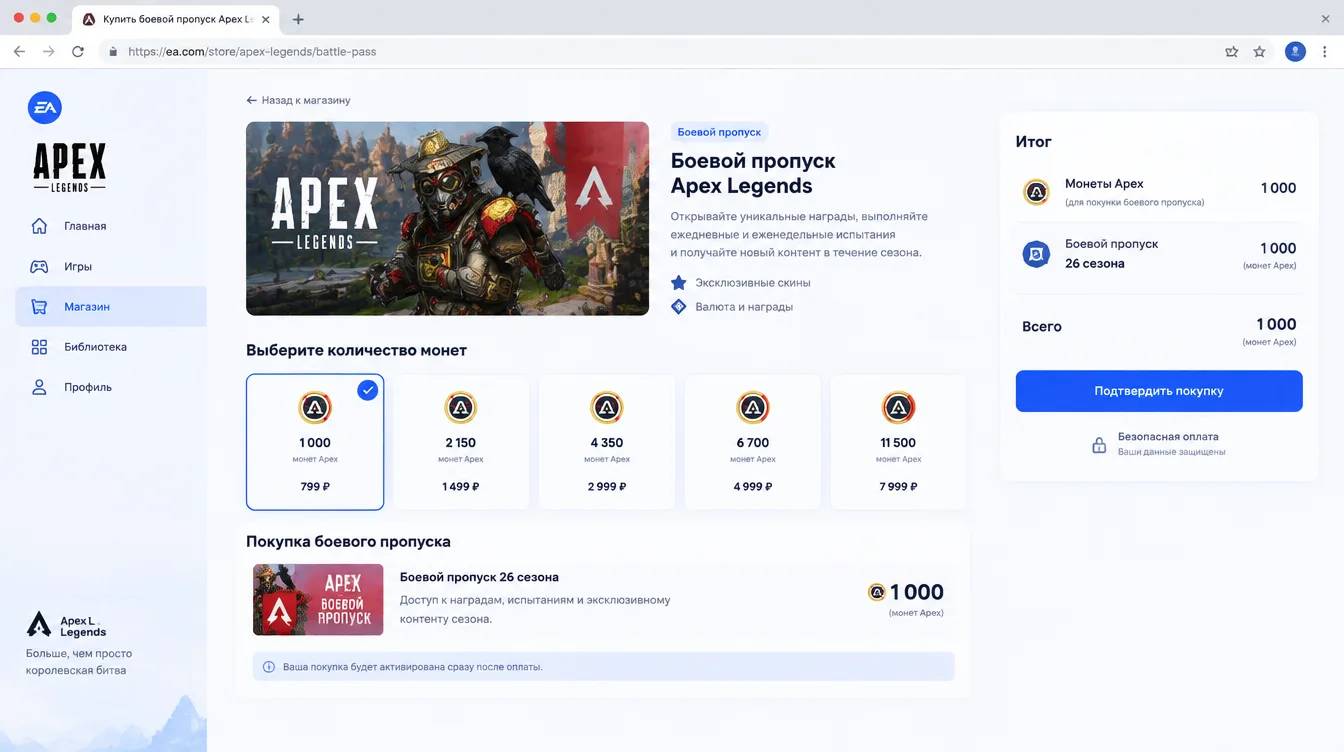Click the lock site info icon

(x=113, y=51)
